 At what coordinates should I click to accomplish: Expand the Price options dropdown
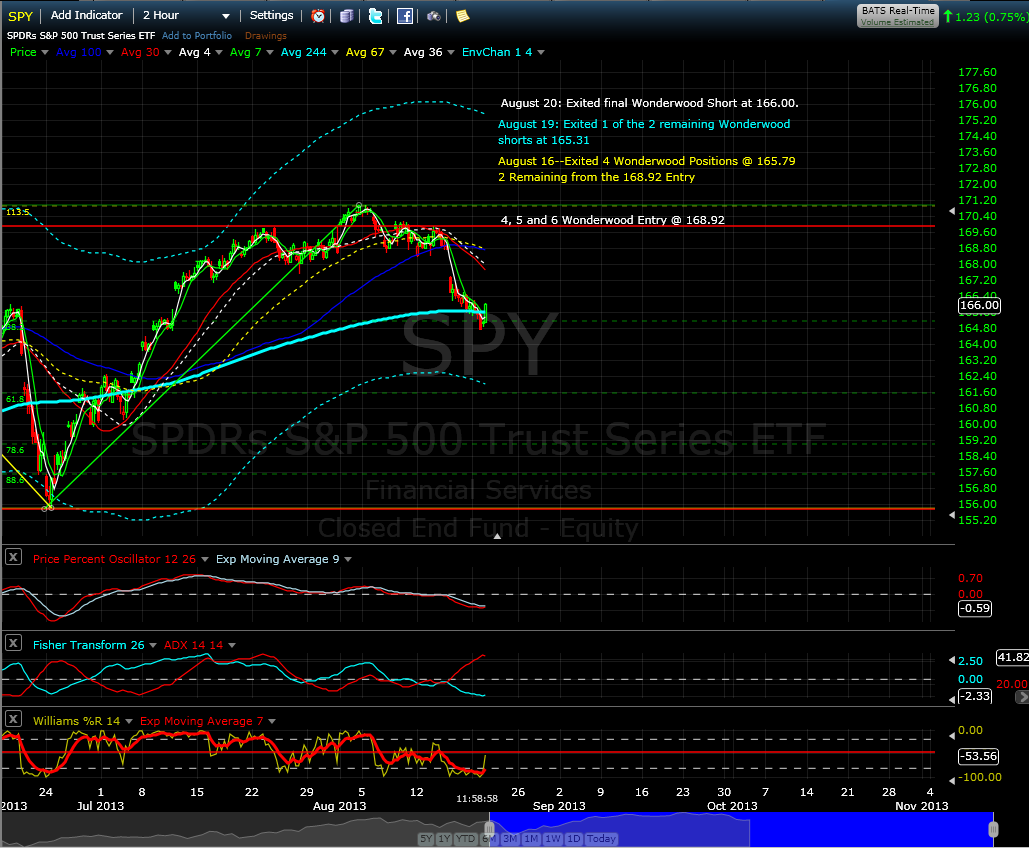(45, 53)
